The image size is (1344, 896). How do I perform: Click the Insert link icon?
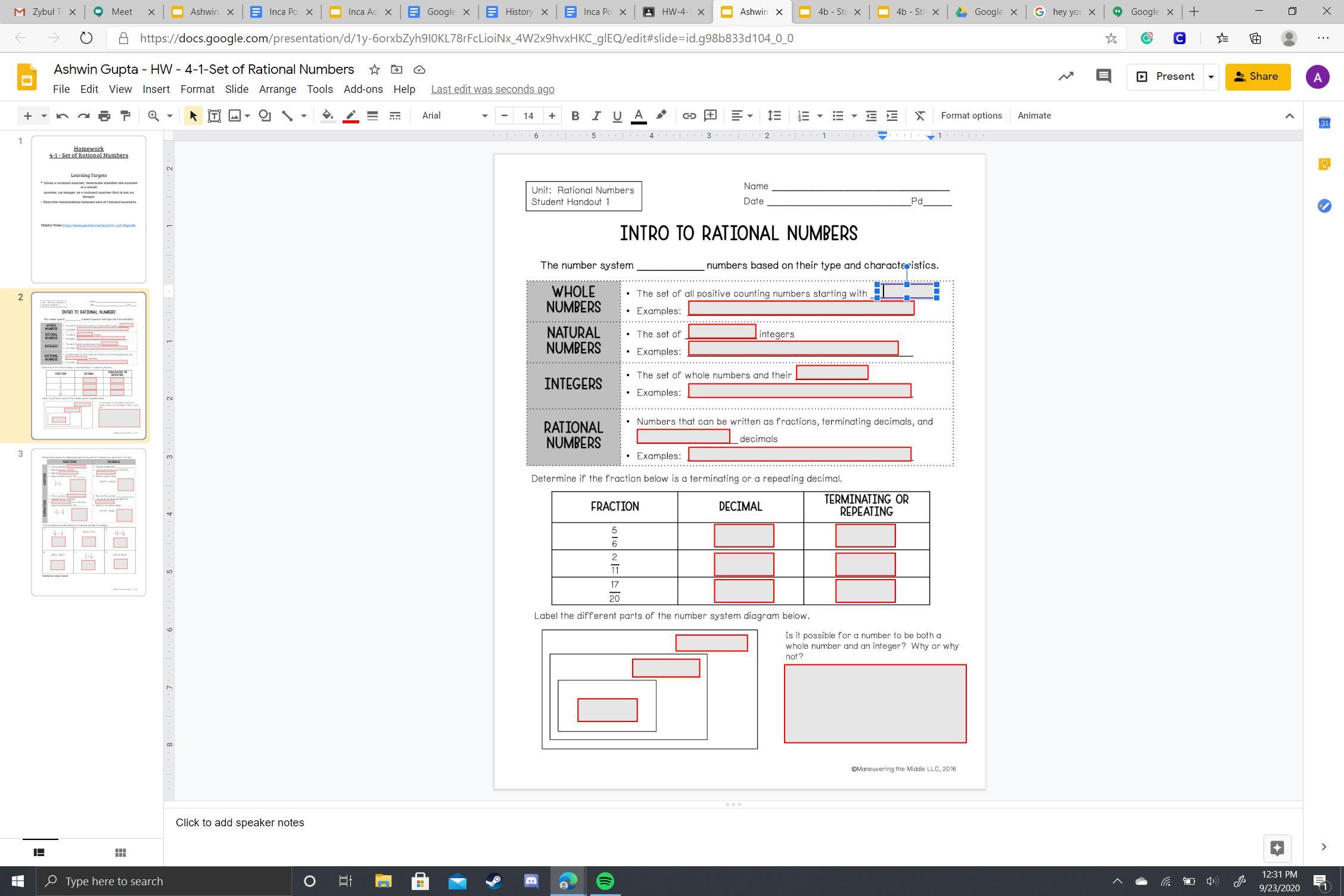click(689, 116)
